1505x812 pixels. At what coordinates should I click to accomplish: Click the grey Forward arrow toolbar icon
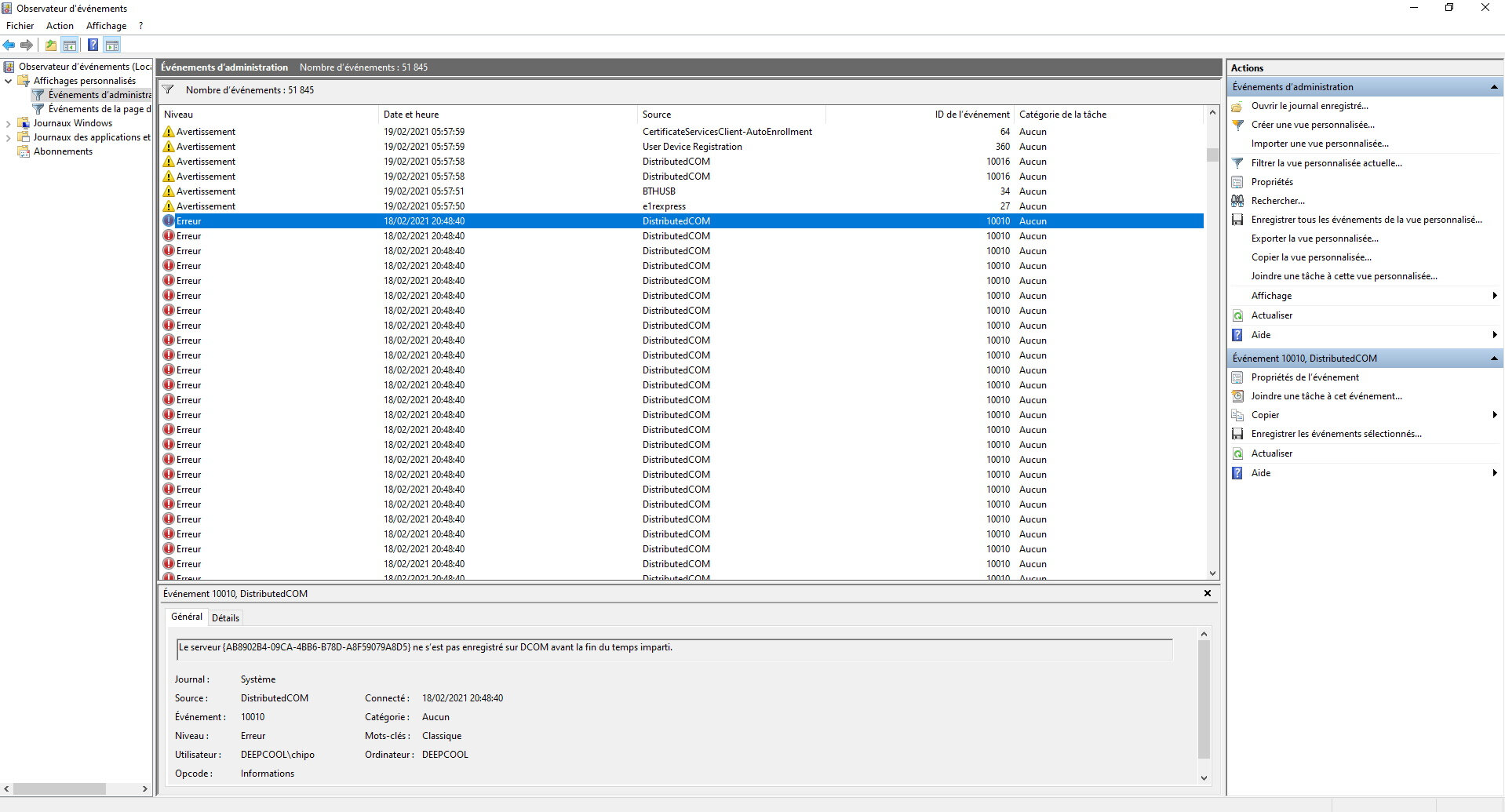click(27, 46)
